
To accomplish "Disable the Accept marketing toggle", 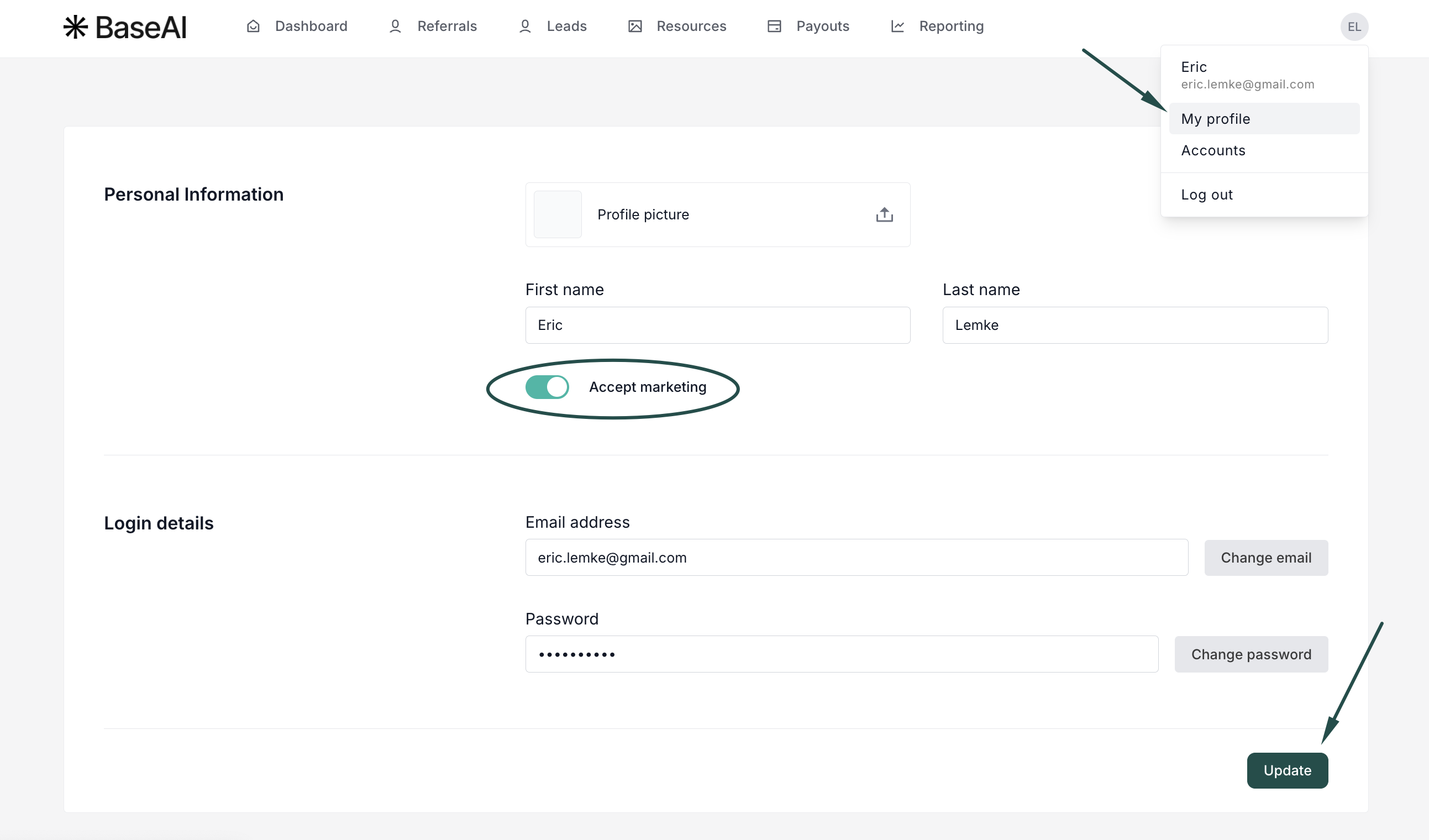I will [x=547, y=387].
